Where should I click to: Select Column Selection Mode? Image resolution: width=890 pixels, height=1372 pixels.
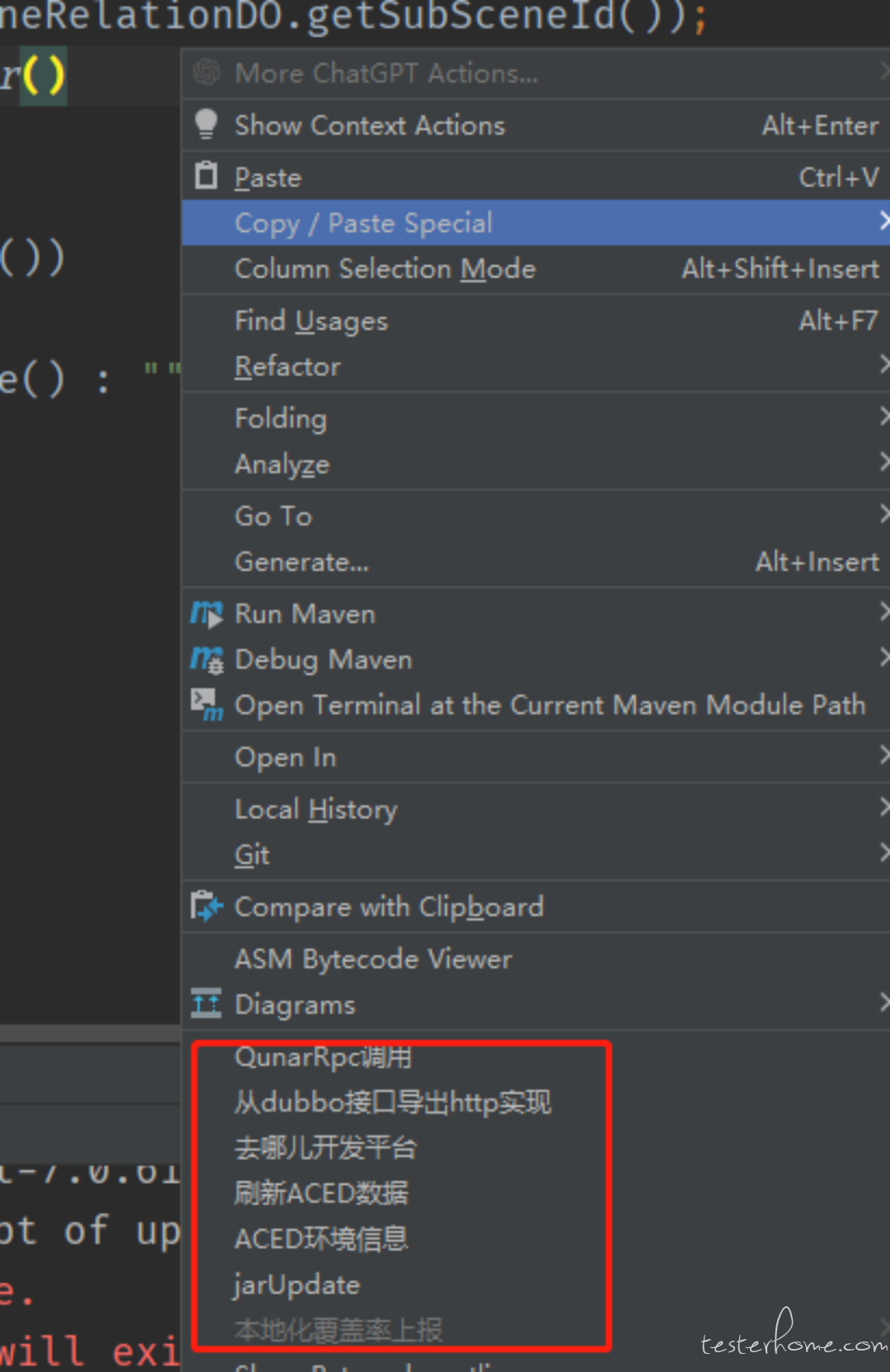click(x=385, y=269)
